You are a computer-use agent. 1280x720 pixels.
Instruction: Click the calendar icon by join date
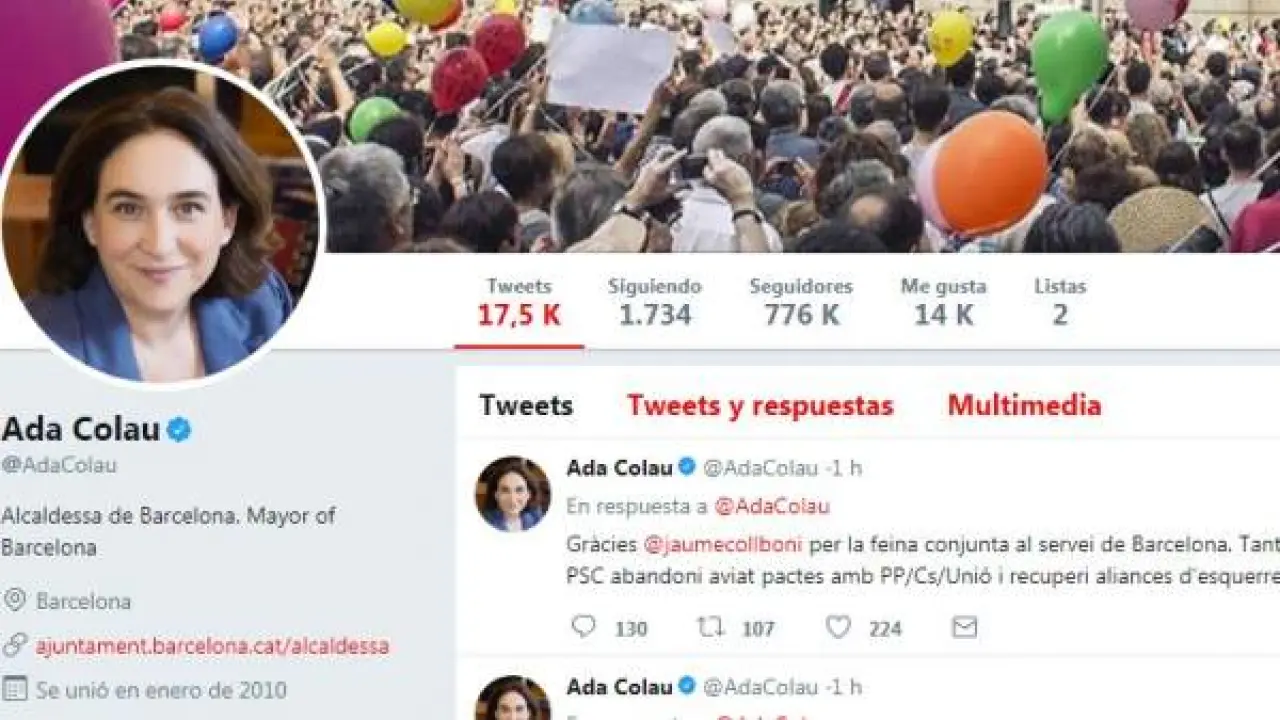tap(14, 689)
